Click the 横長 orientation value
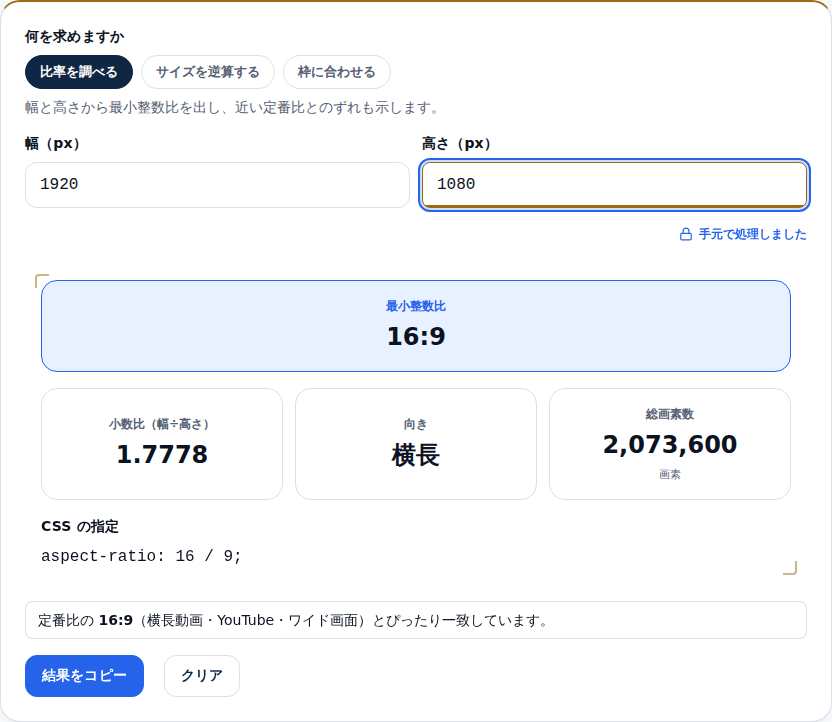The image size is (832, 722). click(415, 455)
